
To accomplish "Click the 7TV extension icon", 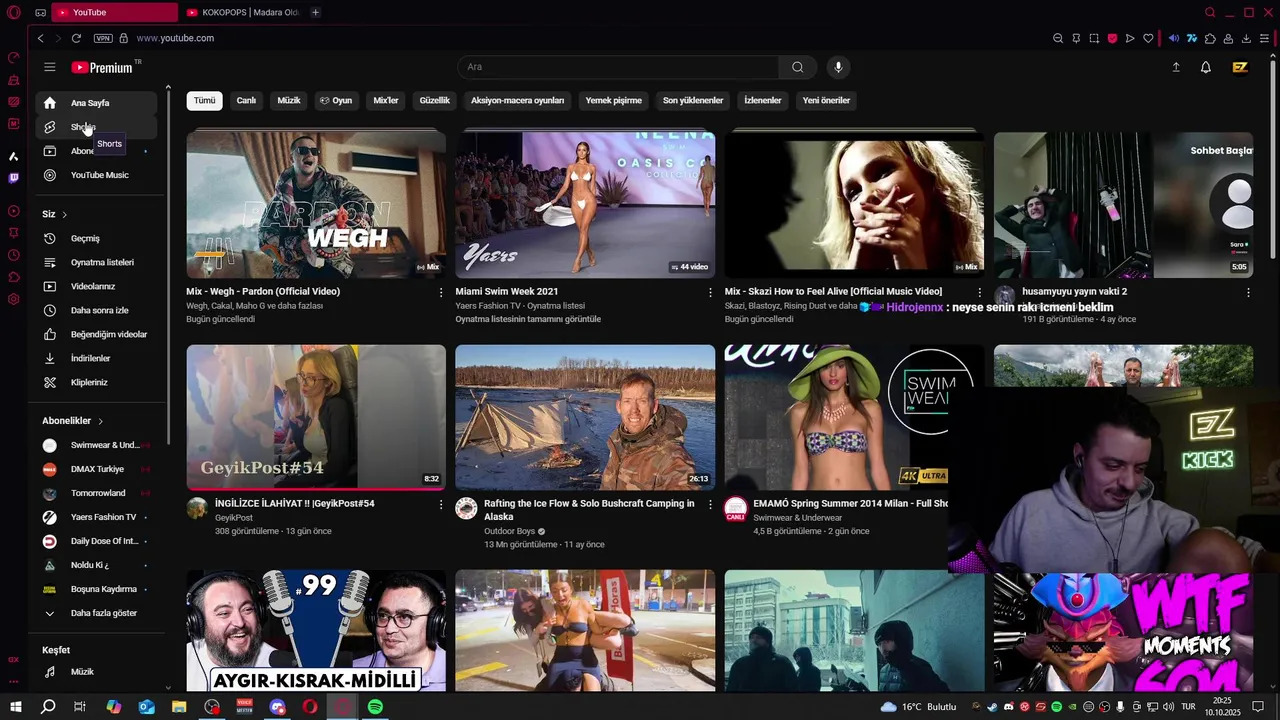I will [1192, 38].
